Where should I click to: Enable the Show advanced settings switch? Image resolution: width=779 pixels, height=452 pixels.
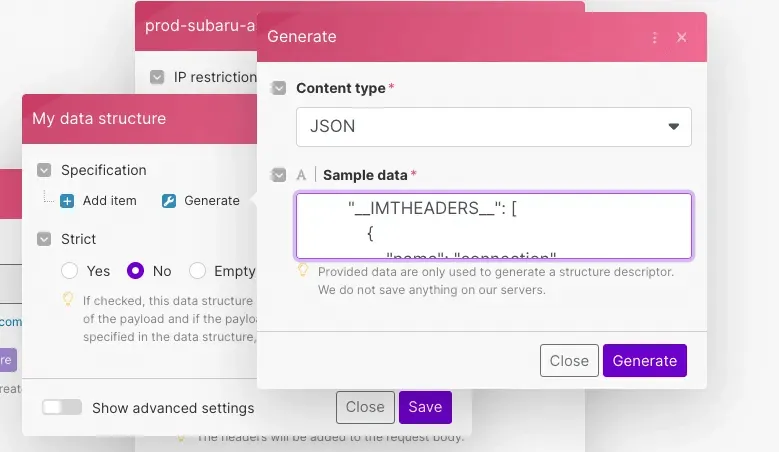tap(62, 408)
